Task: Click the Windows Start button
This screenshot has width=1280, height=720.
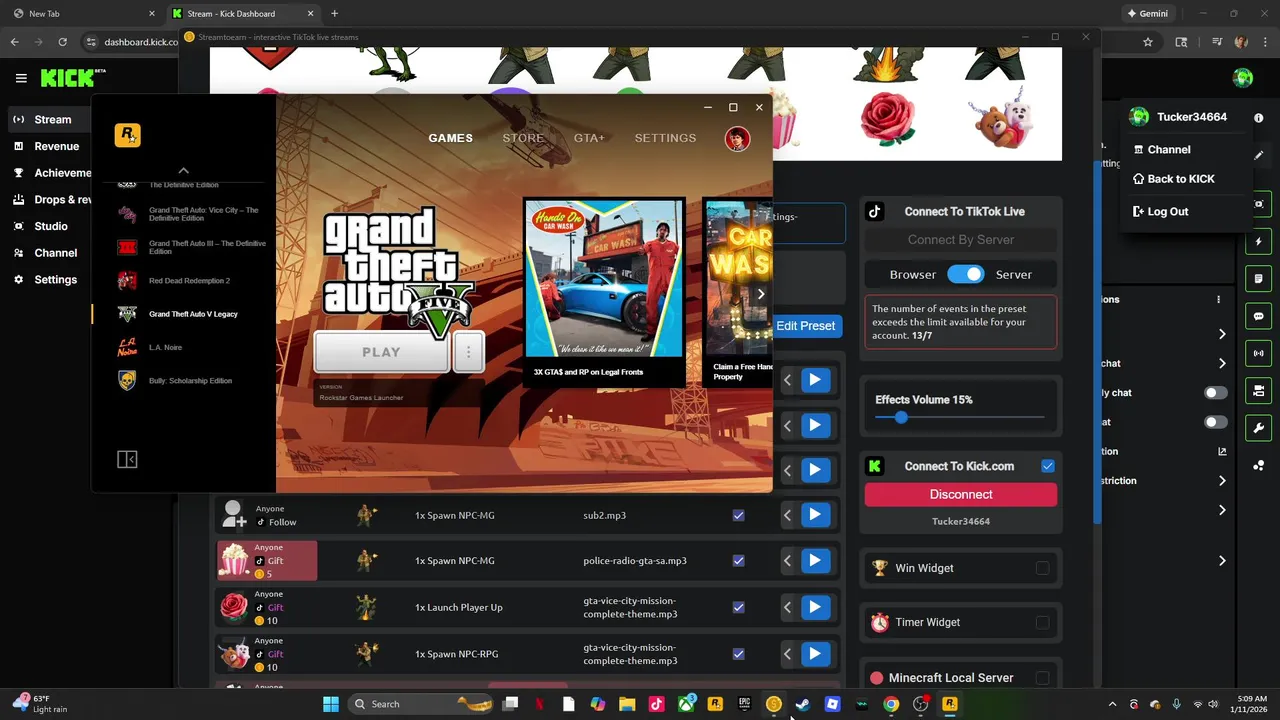Action: pos(331,704)
